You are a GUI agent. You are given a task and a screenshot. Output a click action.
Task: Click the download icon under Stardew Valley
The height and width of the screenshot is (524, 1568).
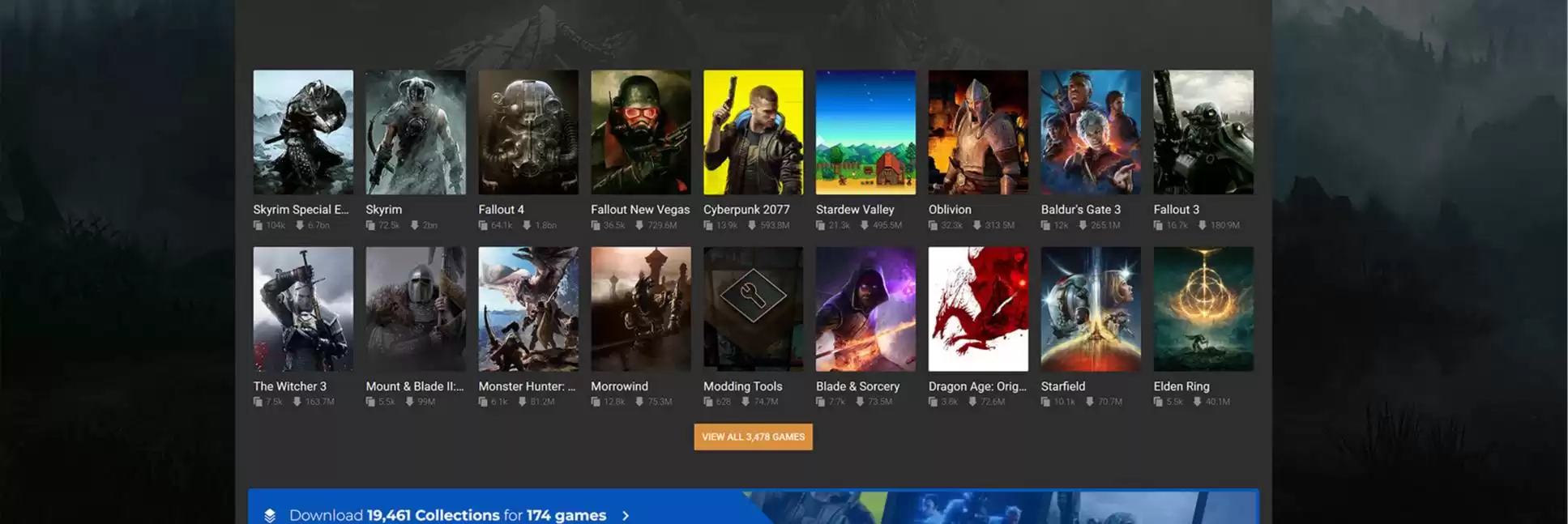(865, 225)
